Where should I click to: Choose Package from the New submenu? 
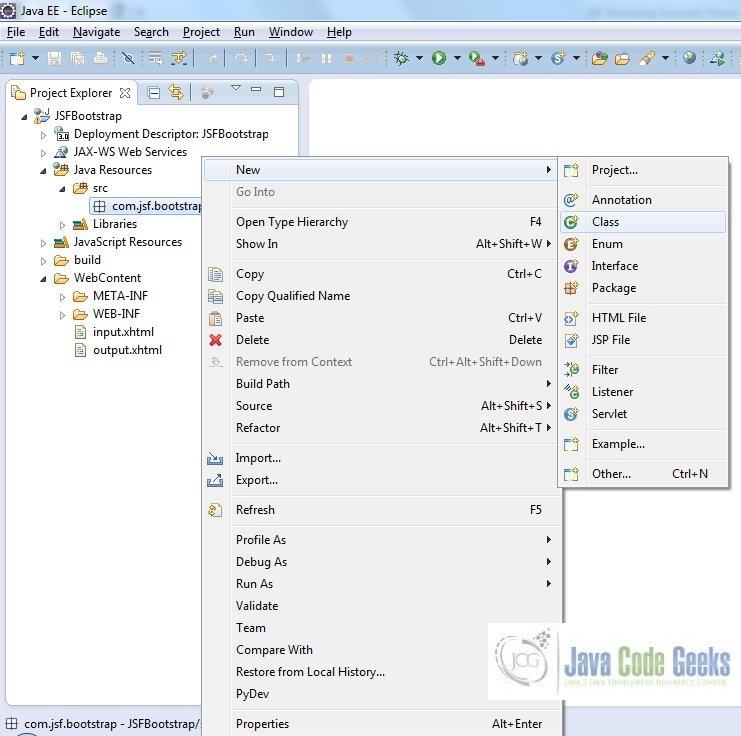click(x=643, y=288)
